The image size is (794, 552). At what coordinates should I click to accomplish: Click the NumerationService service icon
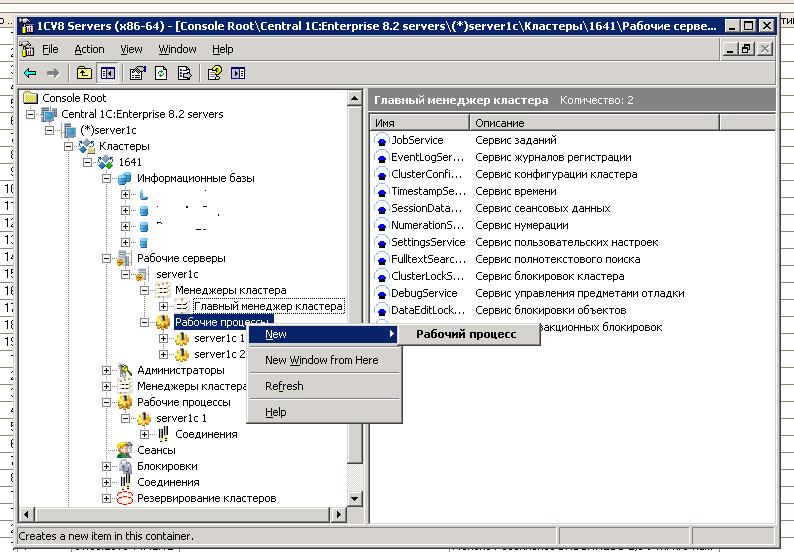click(x=381, y=225)
